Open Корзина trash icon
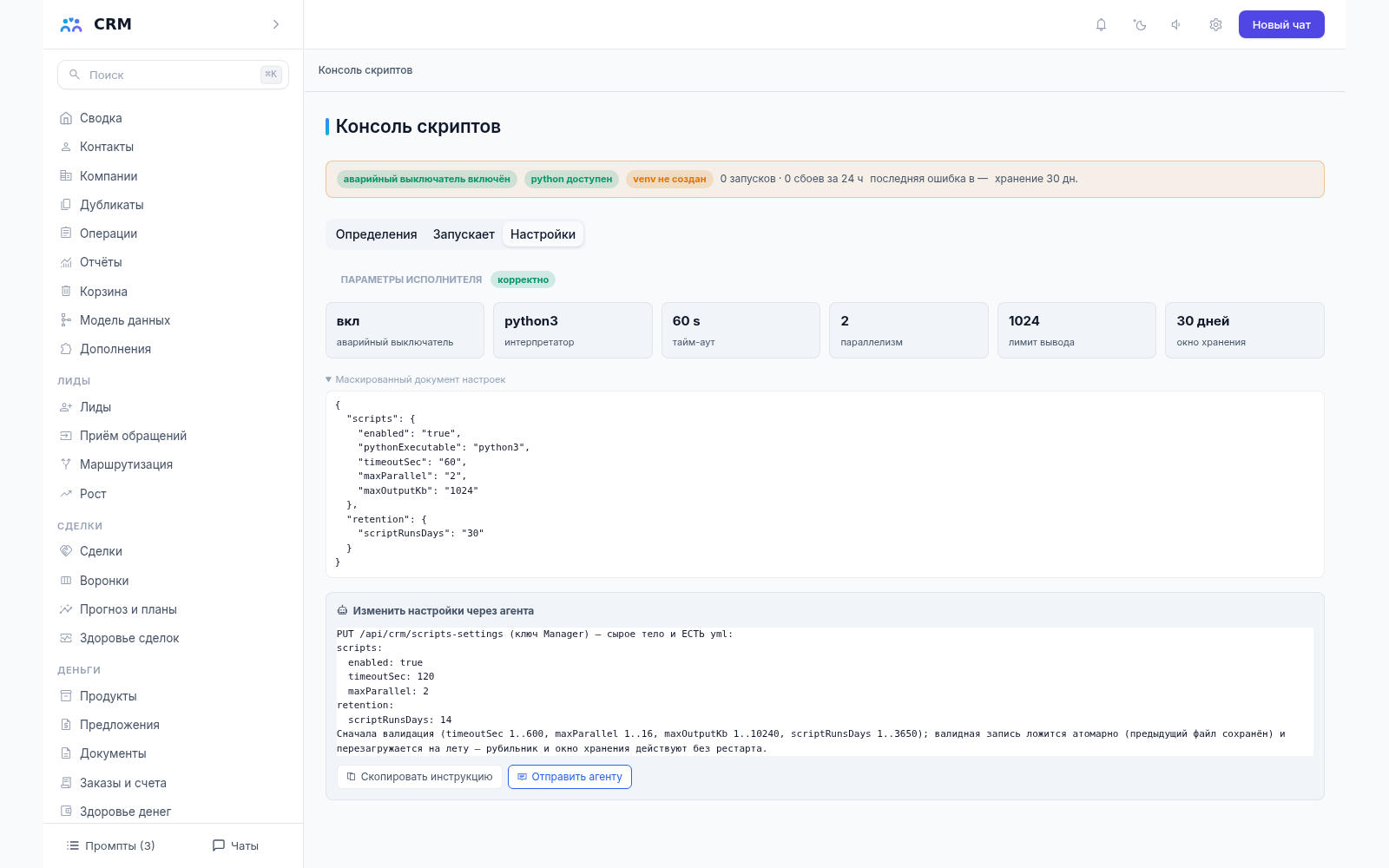This screenshot has width=1389, height=868. (66, 292)
